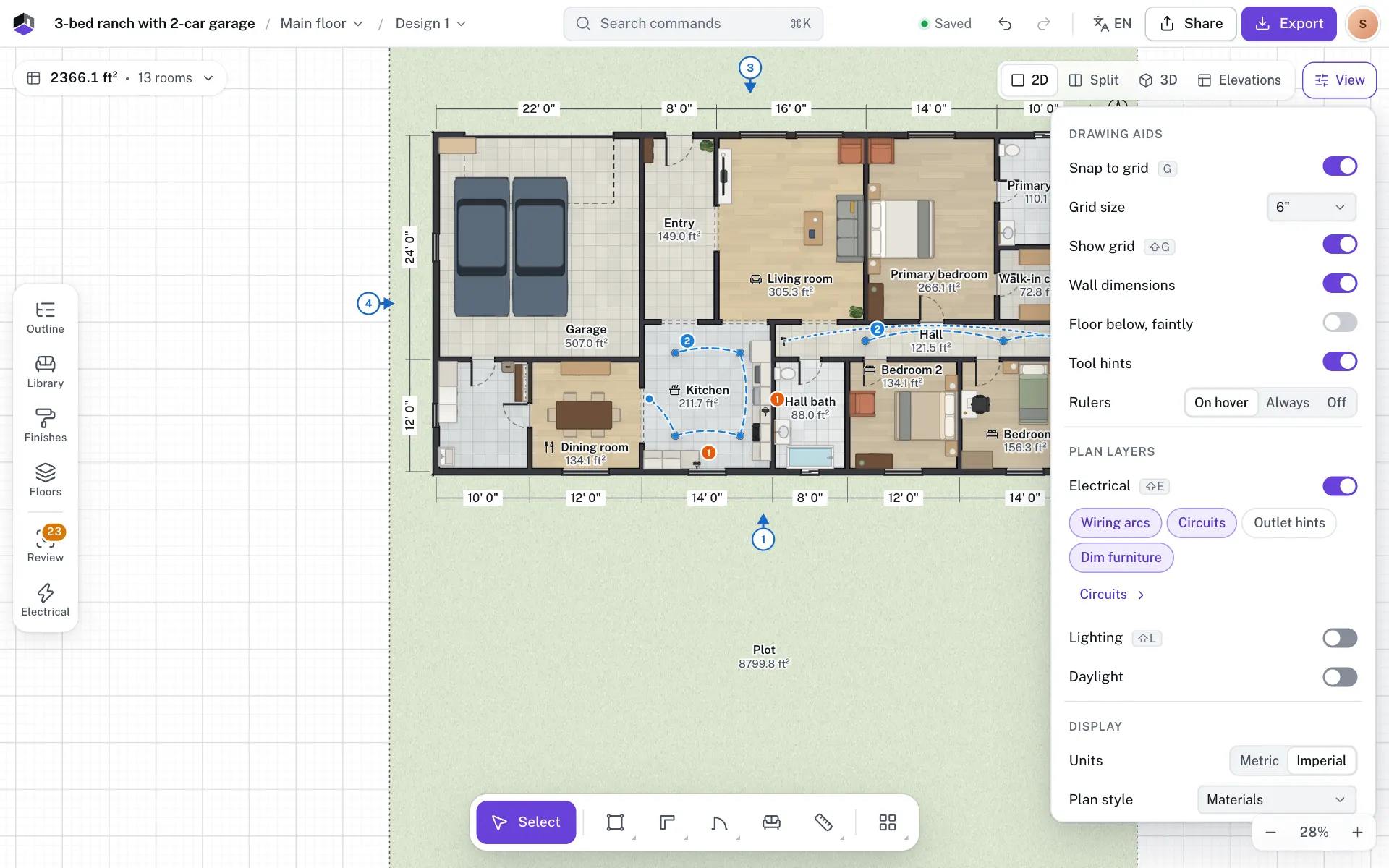
Task: Redo the last action
Action: 1043,24
